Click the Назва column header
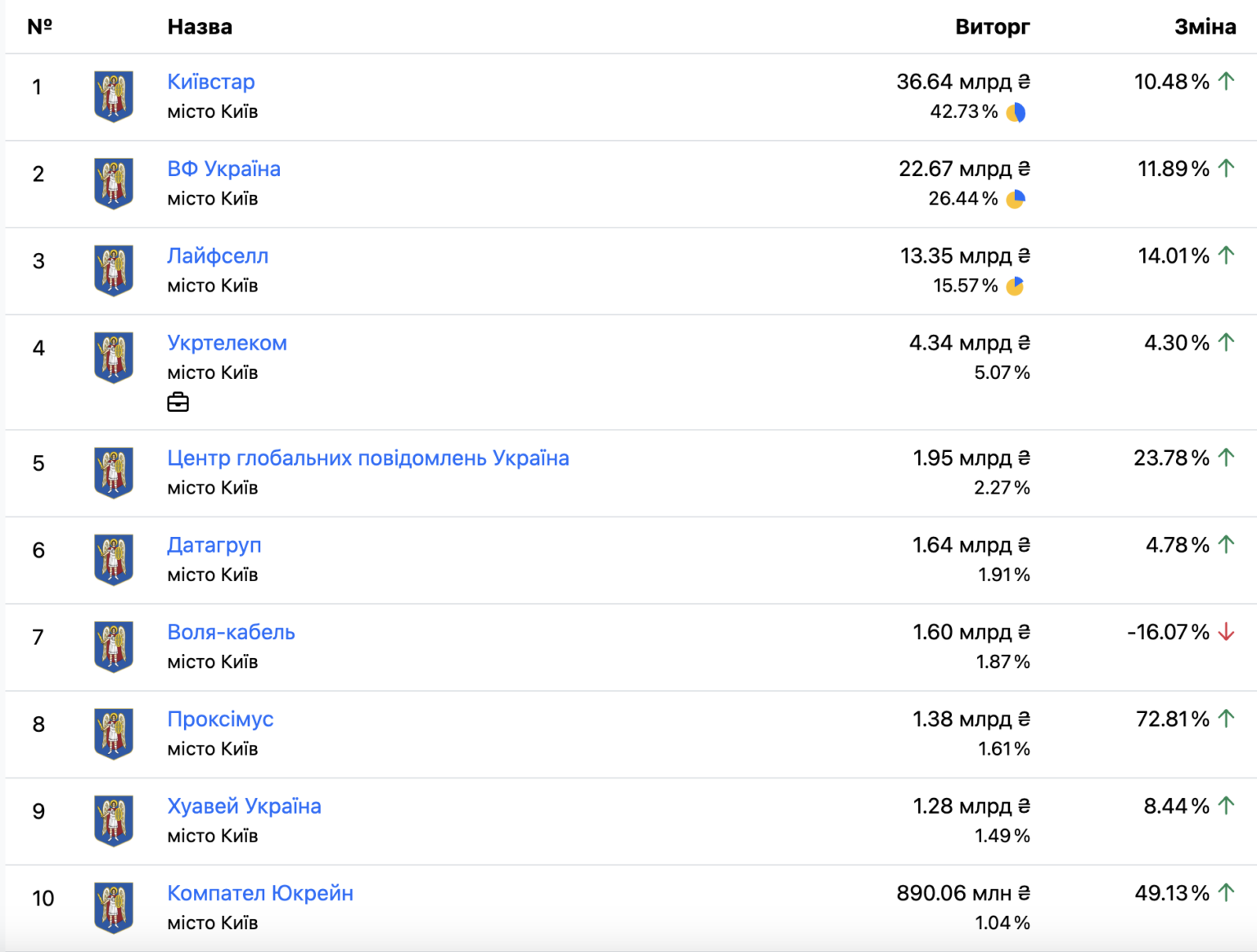Image resolution: width=1257 pixels, height=952 pixels. point(200,27)
